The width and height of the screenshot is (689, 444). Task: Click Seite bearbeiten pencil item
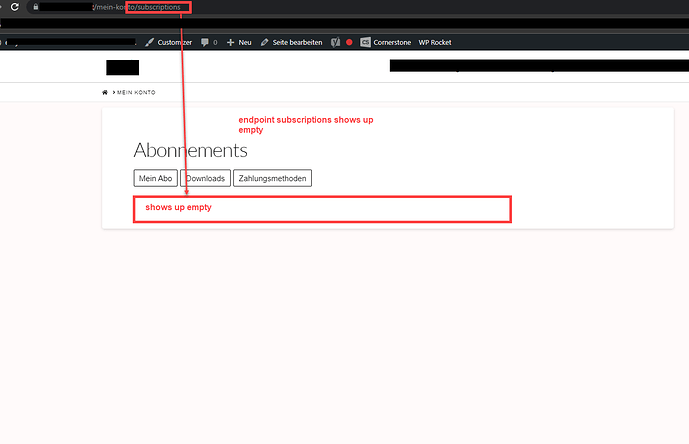pos(292,42)
